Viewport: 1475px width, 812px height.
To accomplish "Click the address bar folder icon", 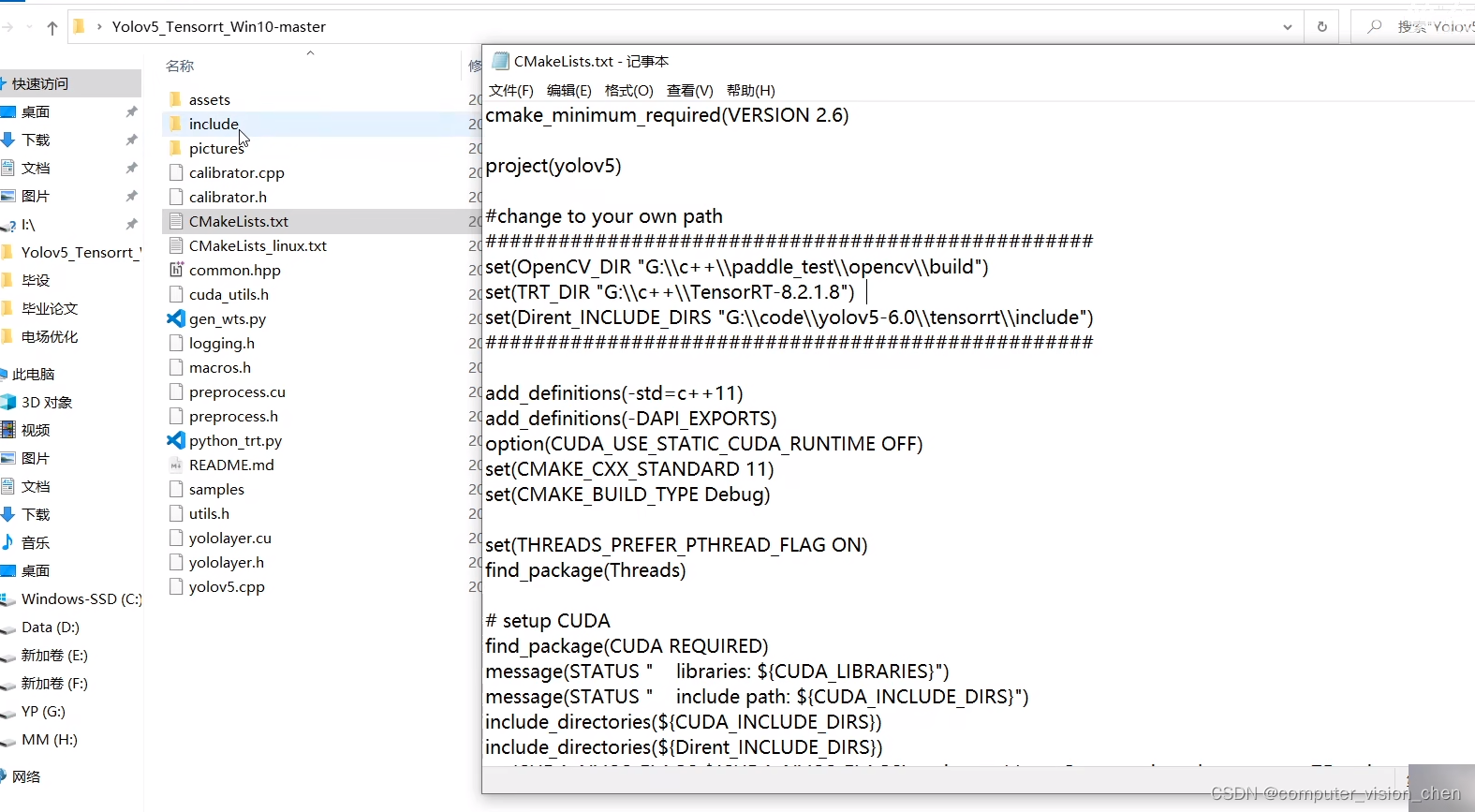I will (80, 26).
